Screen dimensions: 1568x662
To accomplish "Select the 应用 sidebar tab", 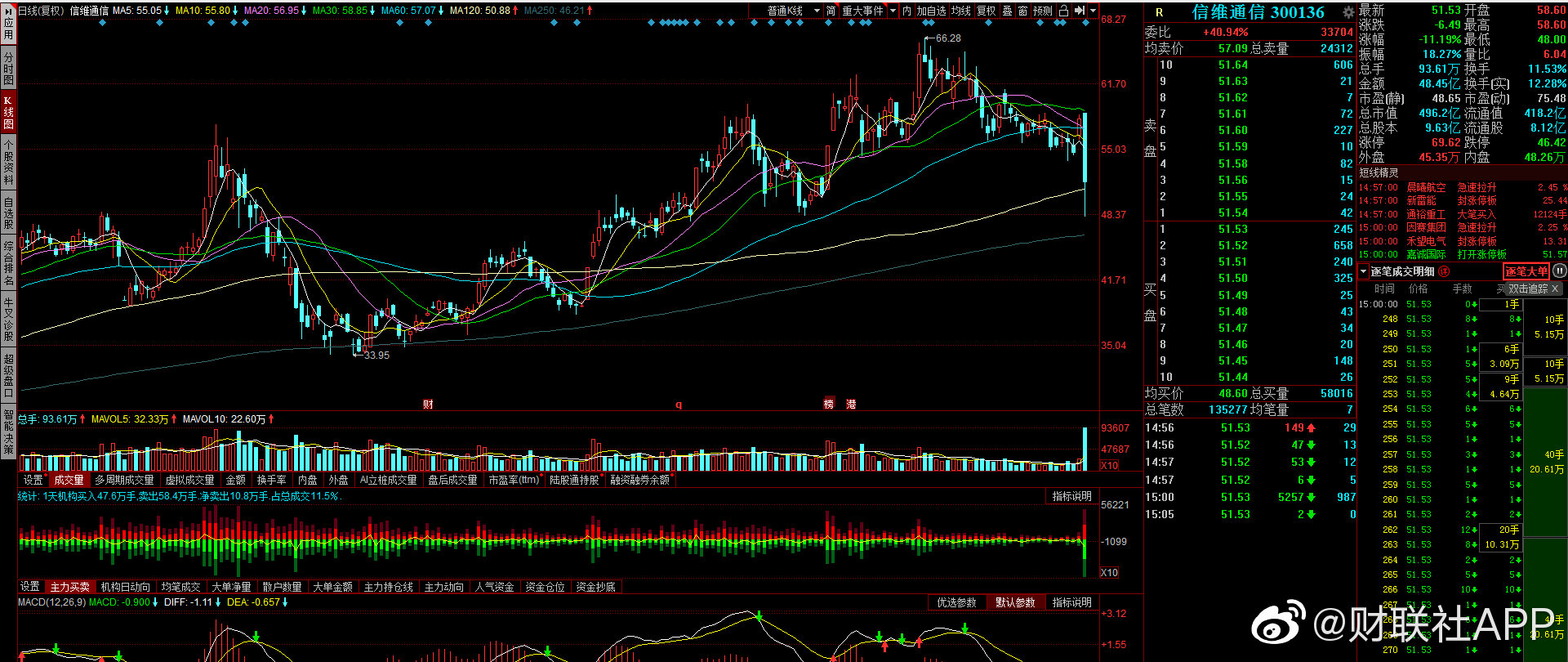I will tap(8, 23).
